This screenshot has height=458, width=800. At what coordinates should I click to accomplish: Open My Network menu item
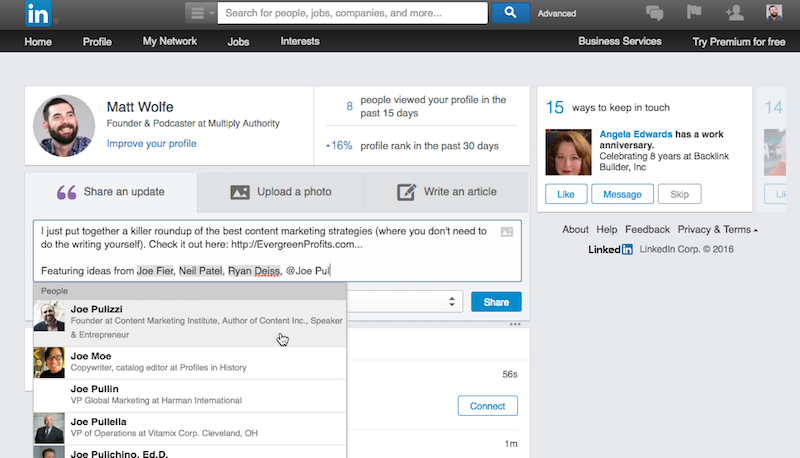click(x=170, y=41)
